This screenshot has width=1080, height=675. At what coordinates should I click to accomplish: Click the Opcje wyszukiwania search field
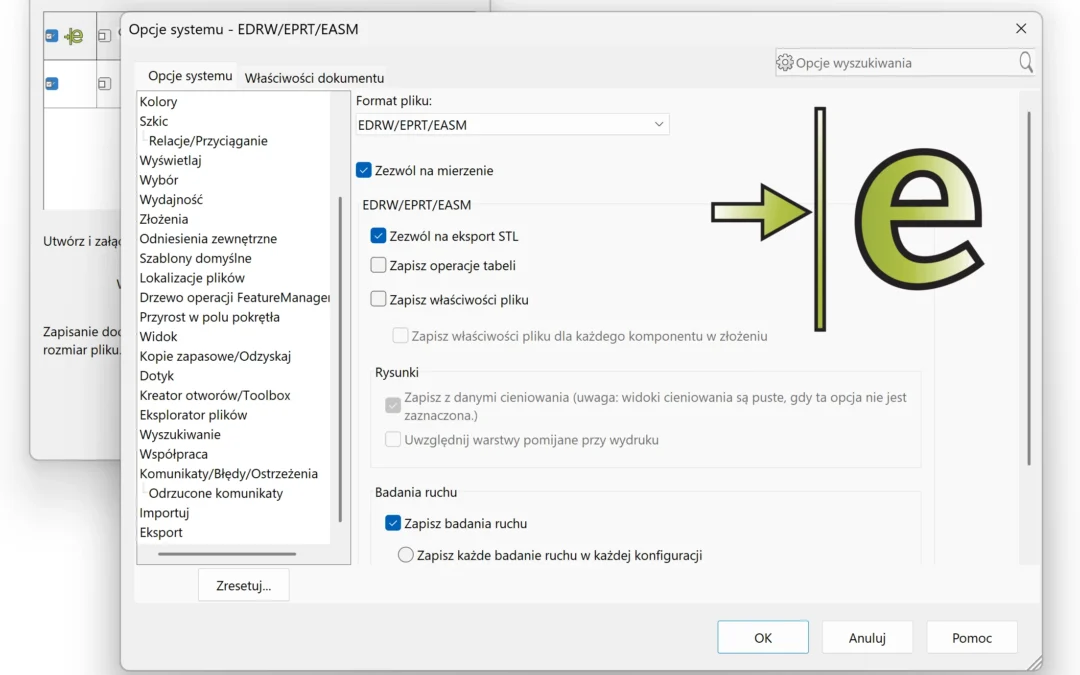tap(904, 63)
